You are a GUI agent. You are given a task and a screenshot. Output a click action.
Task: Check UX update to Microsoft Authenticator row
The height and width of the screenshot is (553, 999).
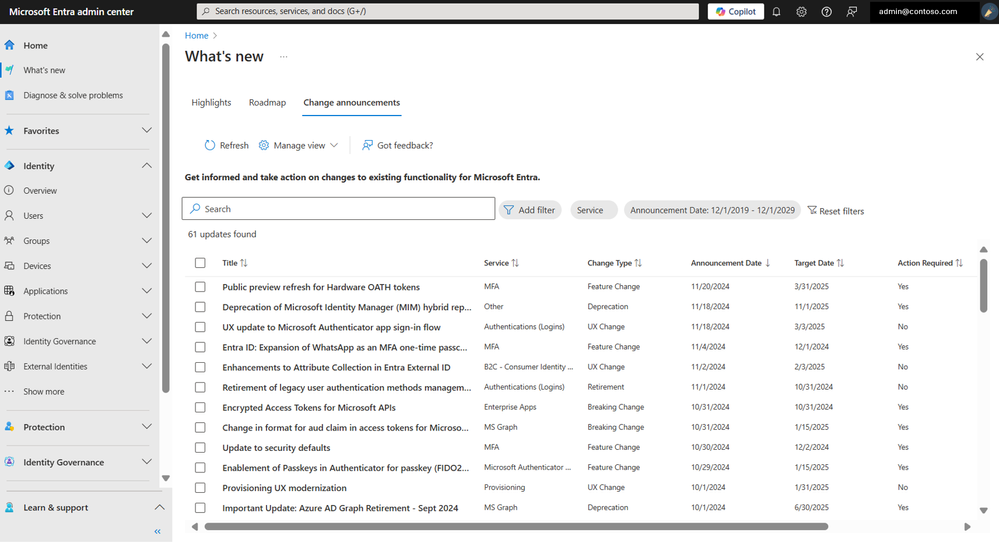[x=200, y=327]
